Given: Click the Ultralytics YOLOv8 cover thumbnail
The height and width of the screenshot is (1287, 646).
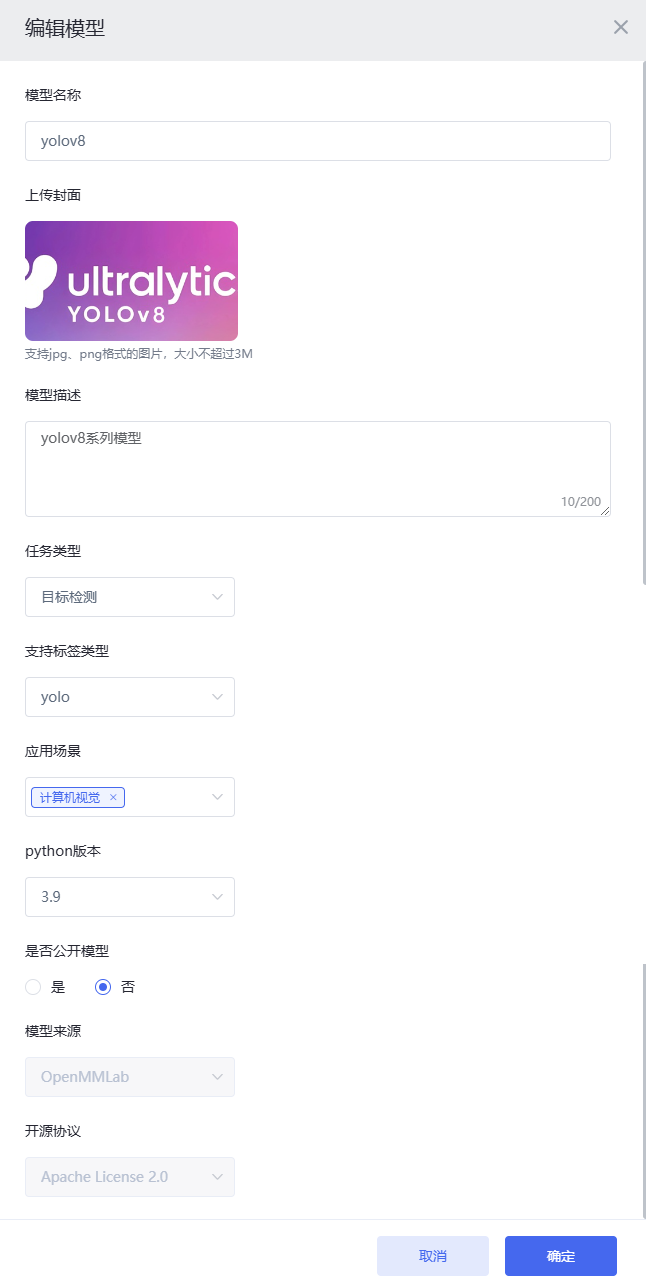Looking at the screenshot, I should tap(131, 281).
